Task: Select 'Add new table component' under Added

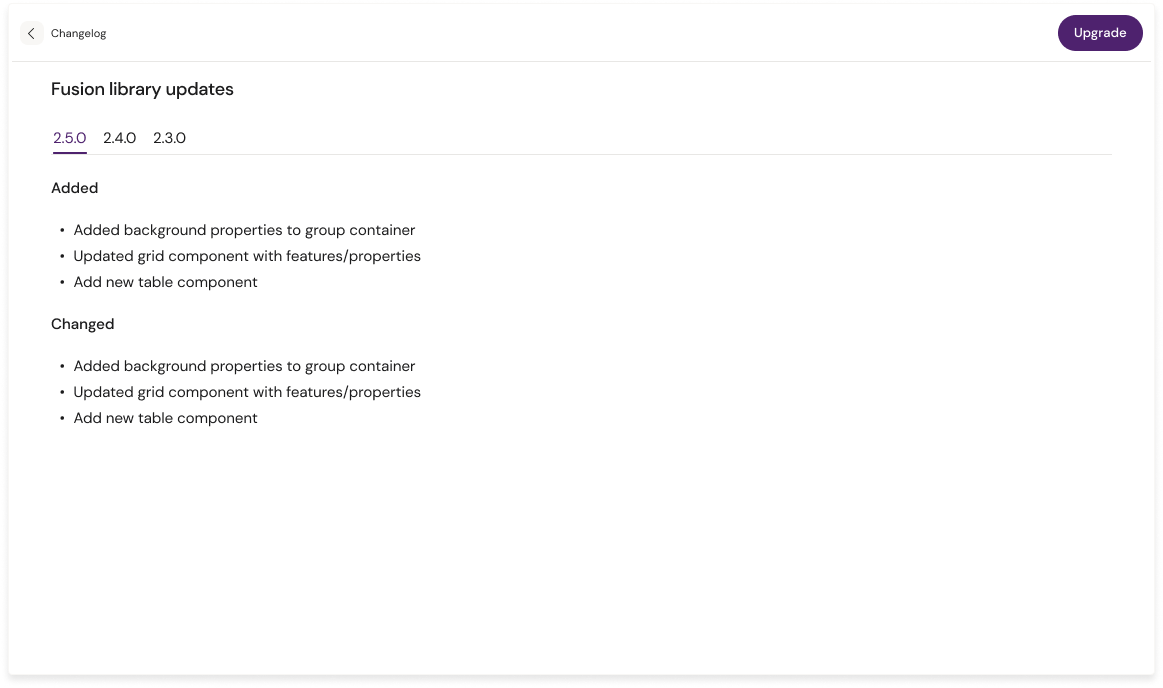Action: click(165, 282)
